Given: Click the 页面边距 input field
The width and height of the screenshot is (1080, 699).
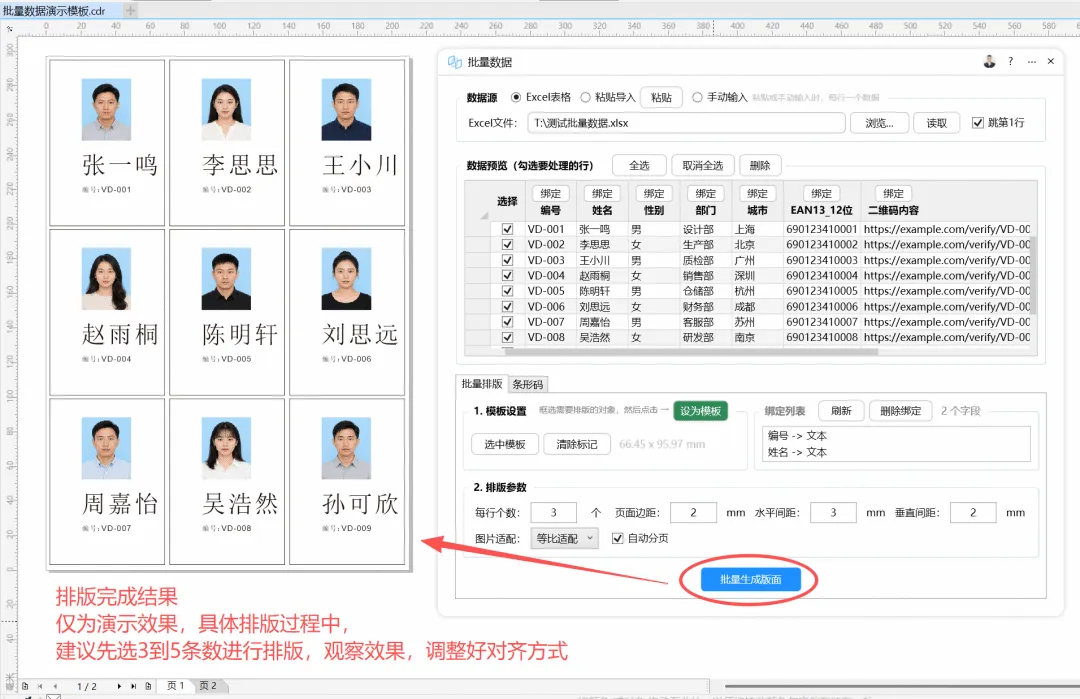Looking at the screenshot, I should tap(693, 512).
